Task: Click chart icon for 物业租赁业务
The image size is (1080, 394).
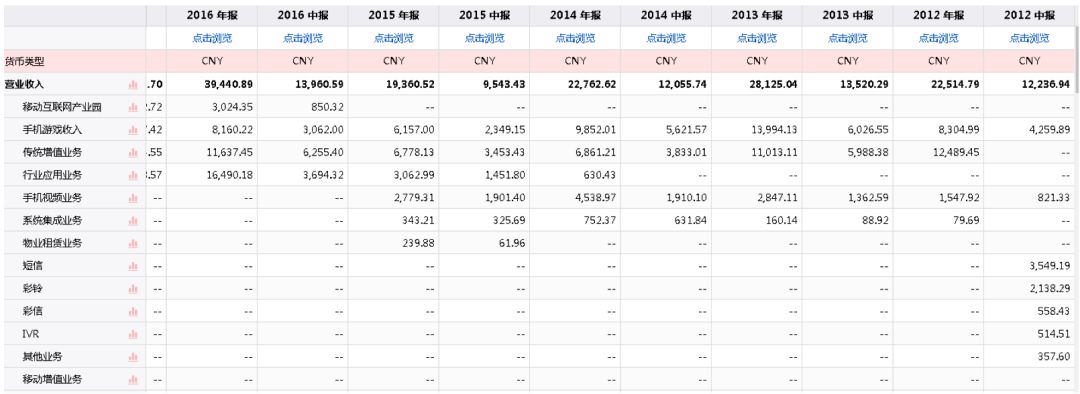Action: (x=133, y=244)
